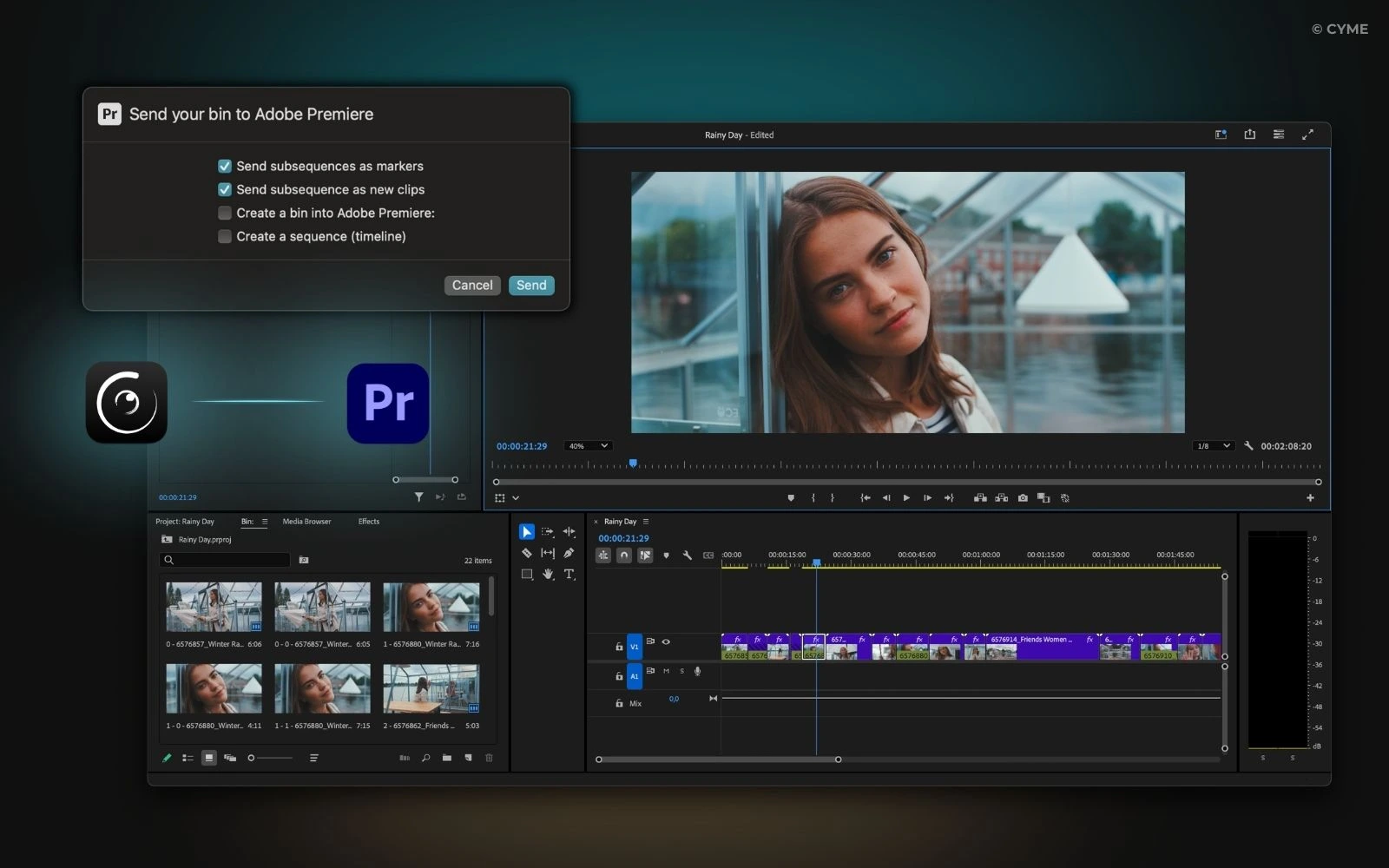
Task: Open the 1/8 playback resolution dropdown
Action: [1215, 445]
